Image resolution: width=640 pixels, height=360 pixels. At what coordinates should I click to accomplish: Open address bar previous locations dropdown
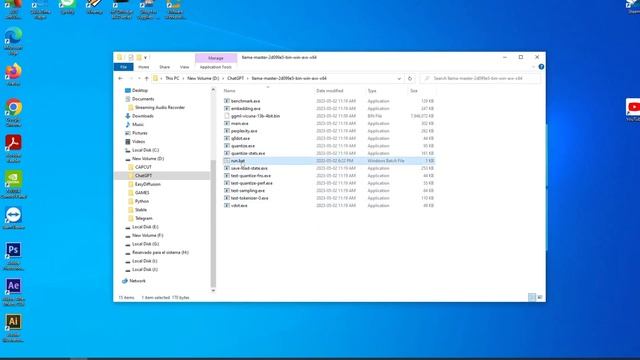(399, 78)
